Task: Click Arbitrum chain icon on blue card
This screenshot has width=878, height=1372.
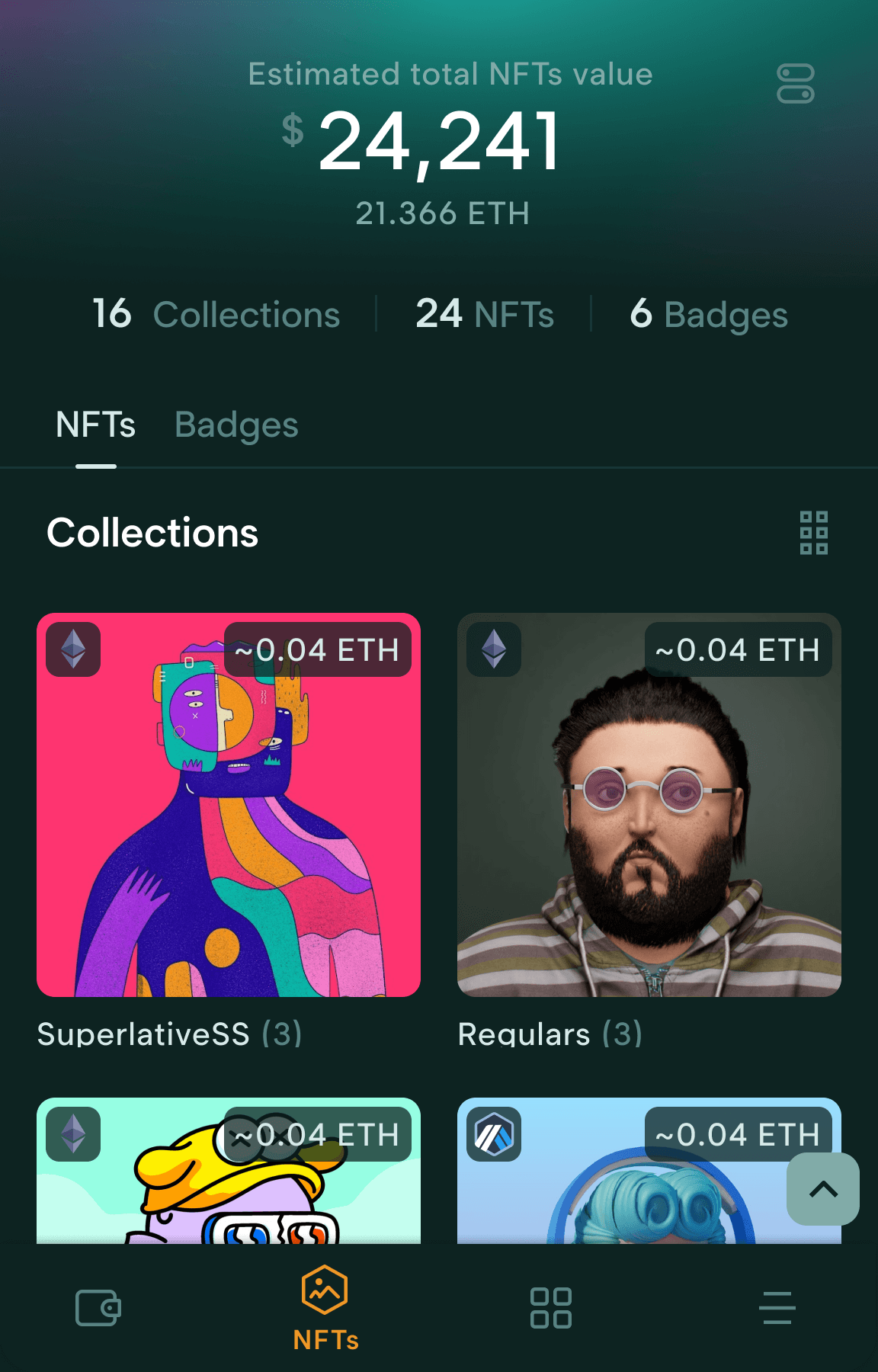Action: pos(494,1134)
